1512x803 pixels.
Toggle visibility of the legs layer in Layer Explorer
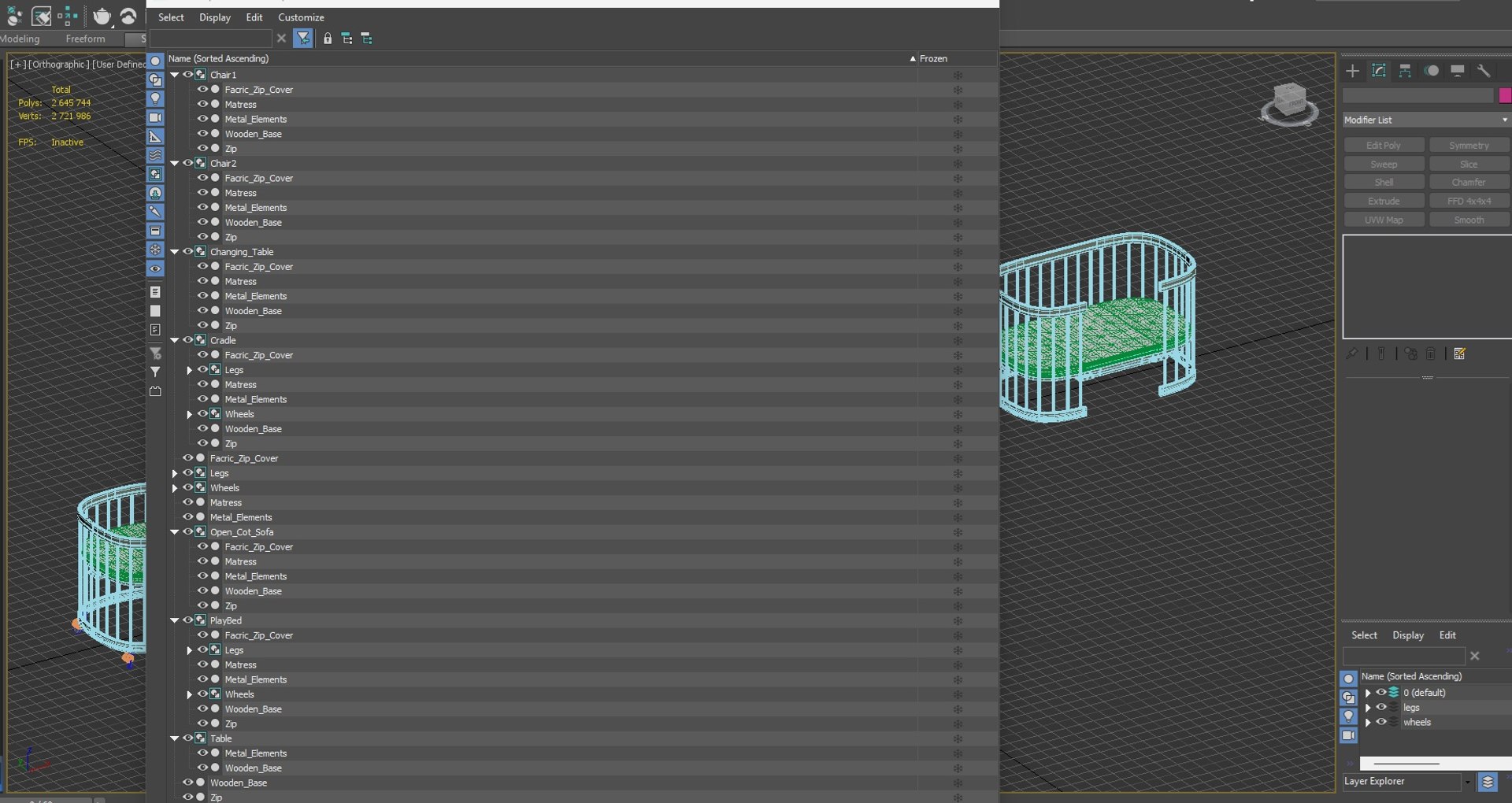pos(1381,707)
